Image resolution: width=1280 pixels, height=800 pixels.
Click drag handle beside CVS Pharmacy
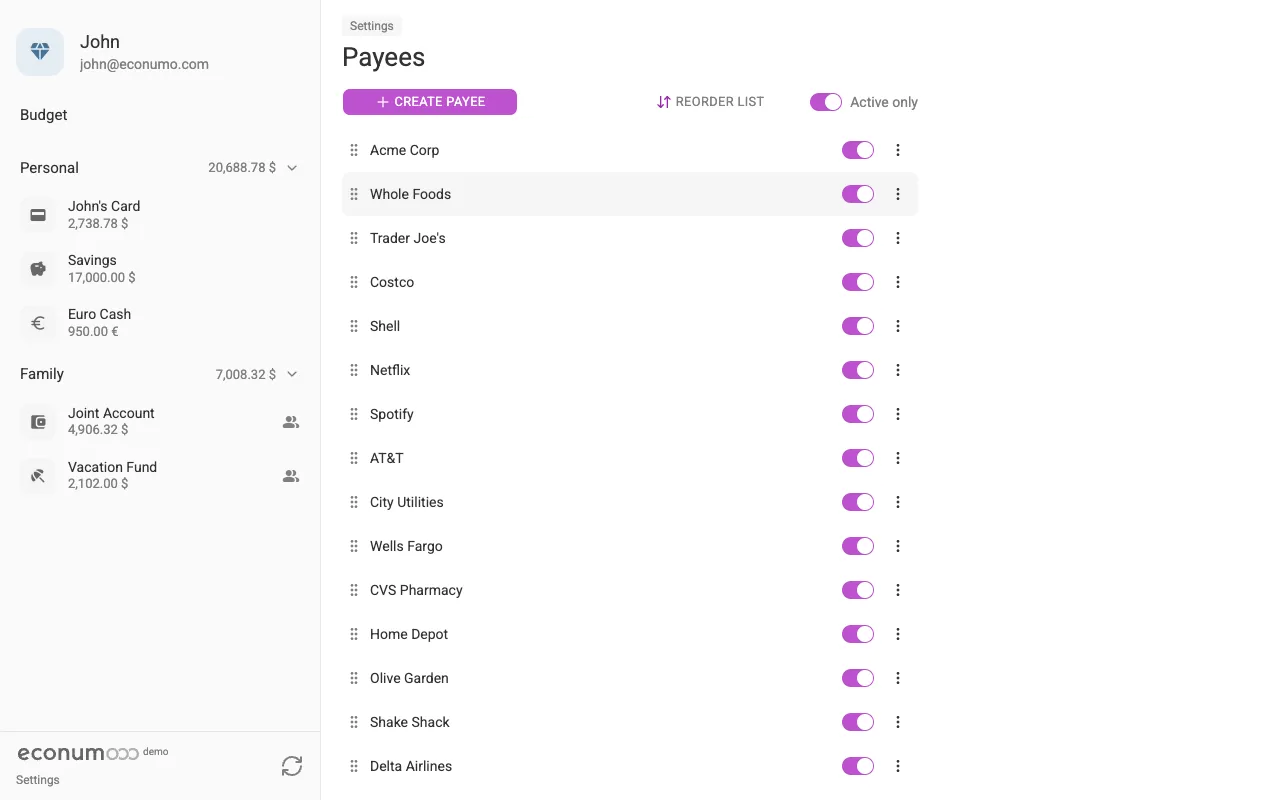point(354,590)
